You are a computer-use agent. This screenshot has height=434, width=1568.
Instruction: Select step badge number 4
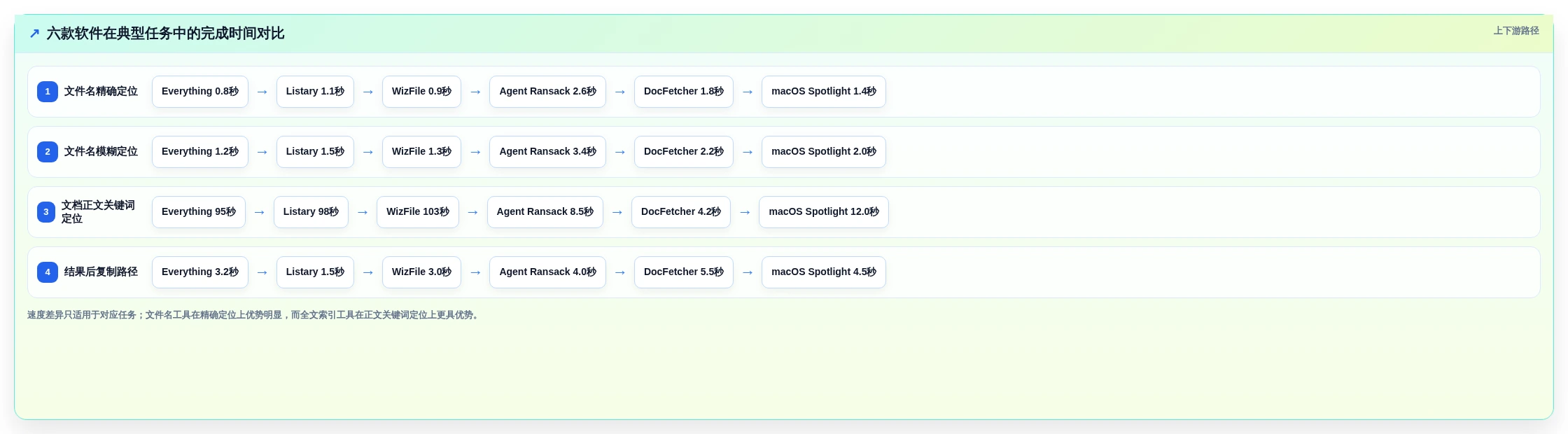coord(48,272)
